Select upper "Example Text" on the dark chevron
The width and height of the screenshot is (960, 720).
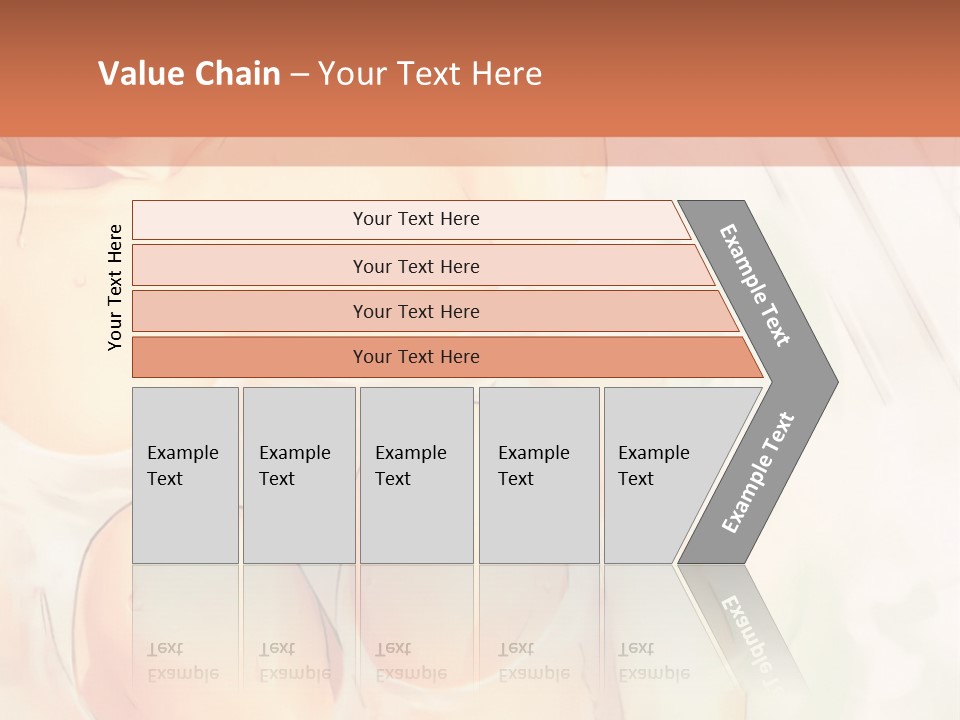[755, 285]
